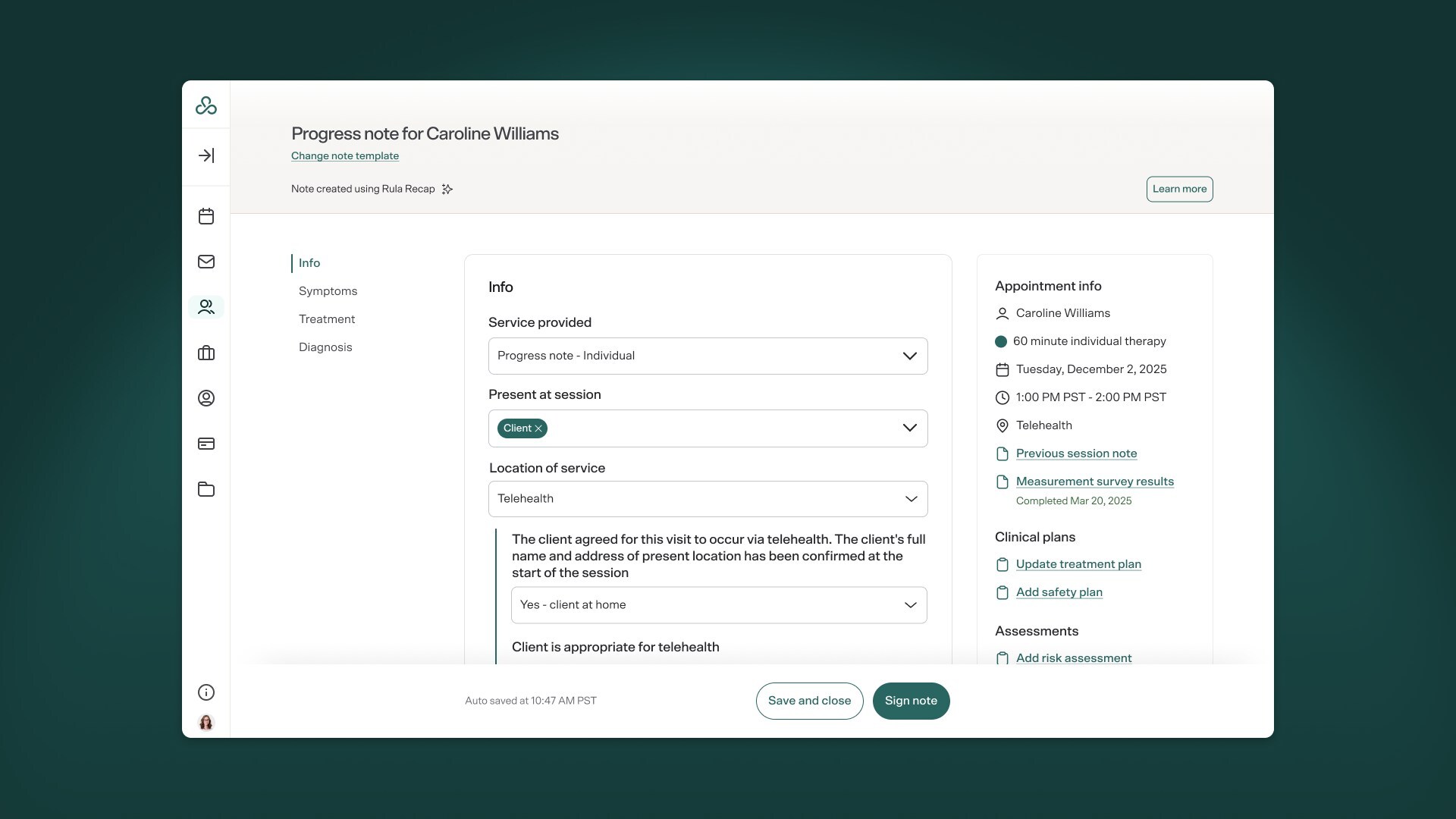Open user avatar profile menu
The width and height of the screenshot is (1456, 819).
pos(206,723)
